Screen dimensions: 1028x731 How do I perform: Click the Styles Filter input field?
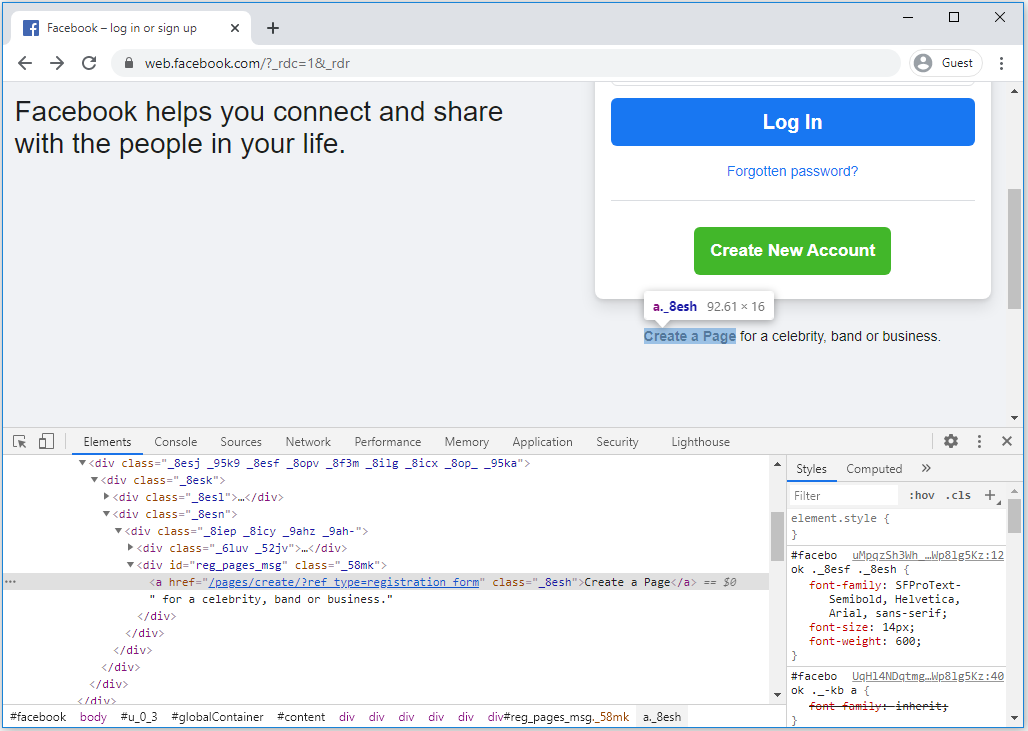pyautogui.click(x=844, y=496)
